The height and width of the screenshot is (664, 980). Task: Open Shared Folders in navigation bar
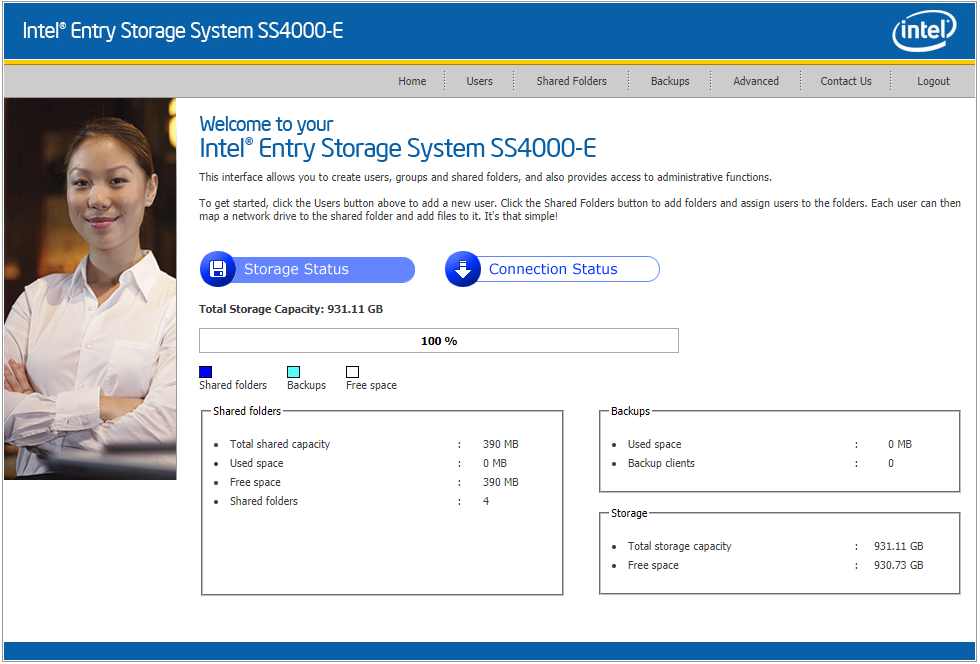click(571, 81)
